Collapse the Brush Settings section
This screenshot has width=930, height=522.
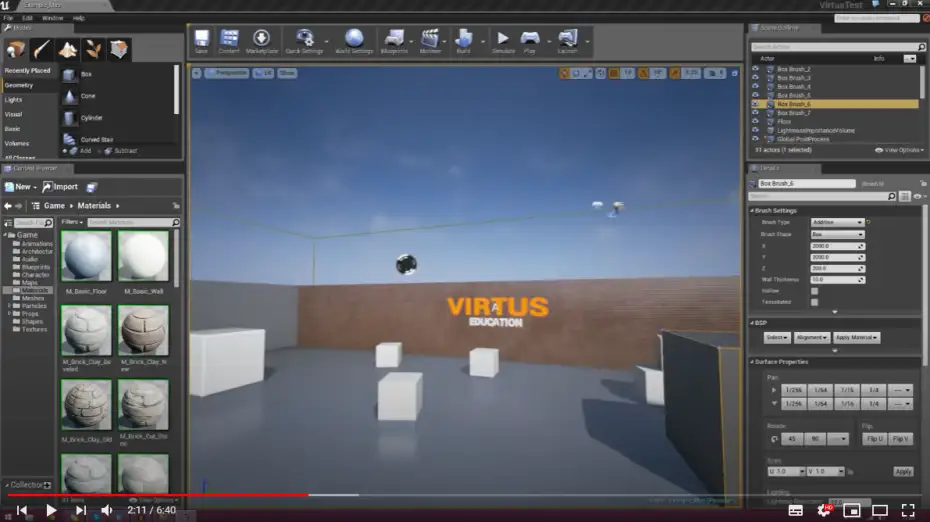click(752, 211)
